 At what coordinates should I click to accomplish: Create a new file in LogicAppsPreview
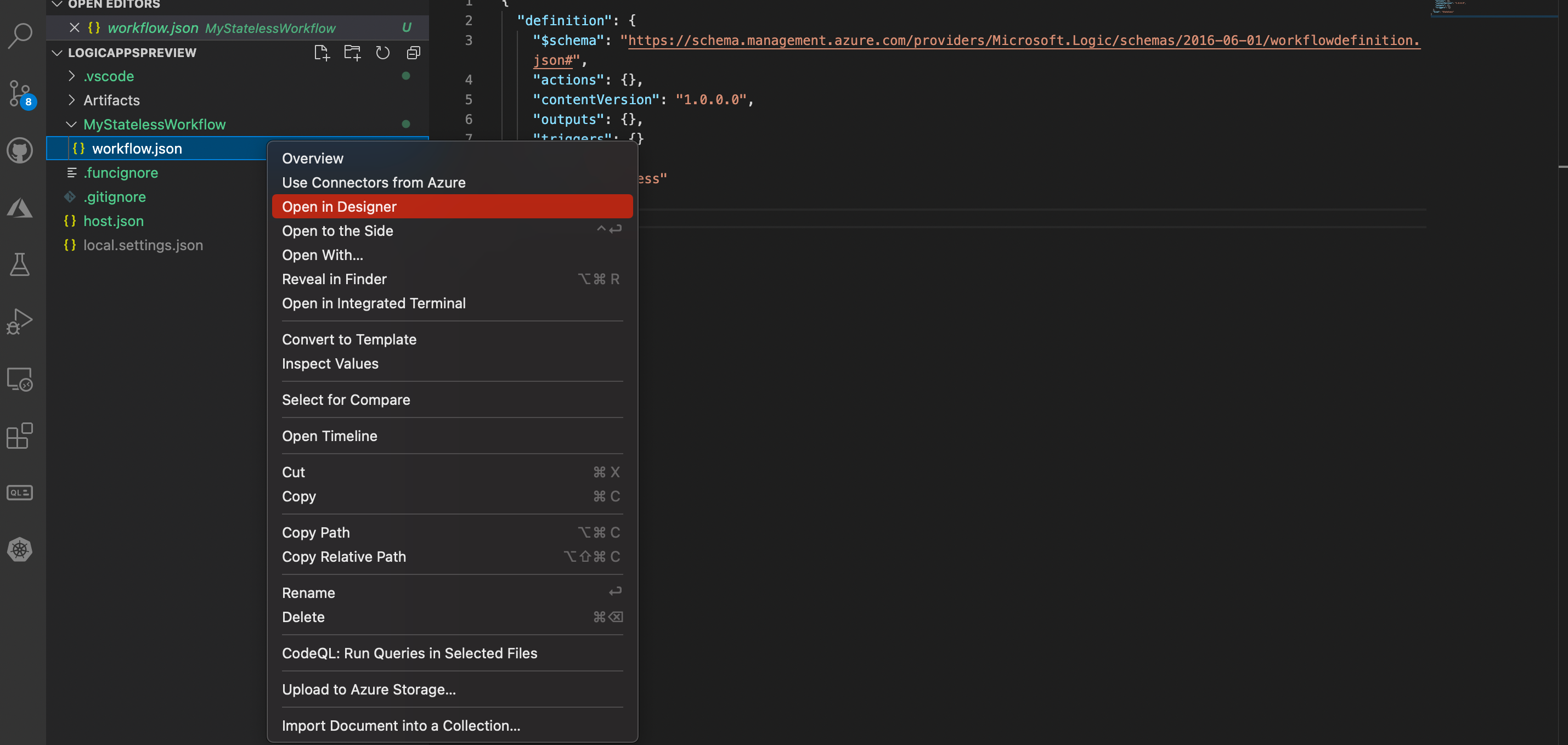[x=322, y=52]
